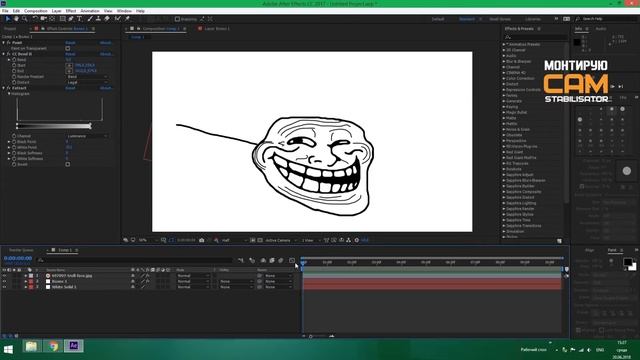Viewport: 640px width, 360px height.
Task: Click After Effects taskbar icon
Action: click(x=74, y=346)
